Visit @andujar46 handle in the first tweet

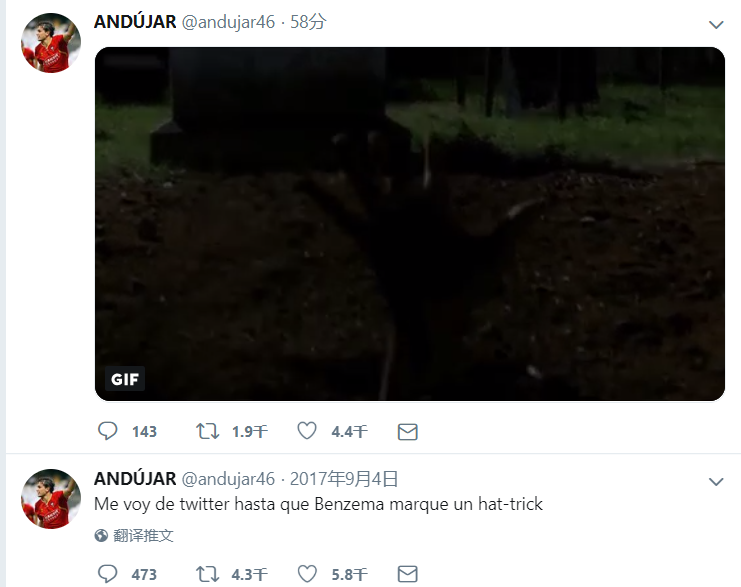pyautogui.click(x=228, y=22)
